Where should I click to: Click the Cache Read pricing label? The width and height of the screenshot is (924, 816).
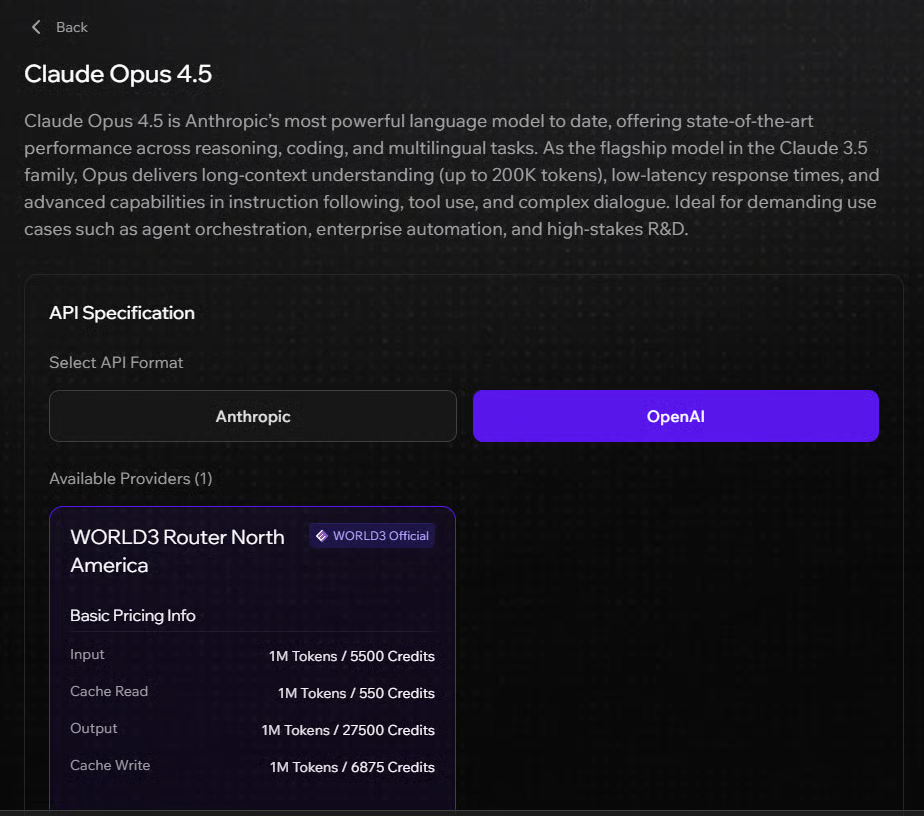(x=109, y=692)
